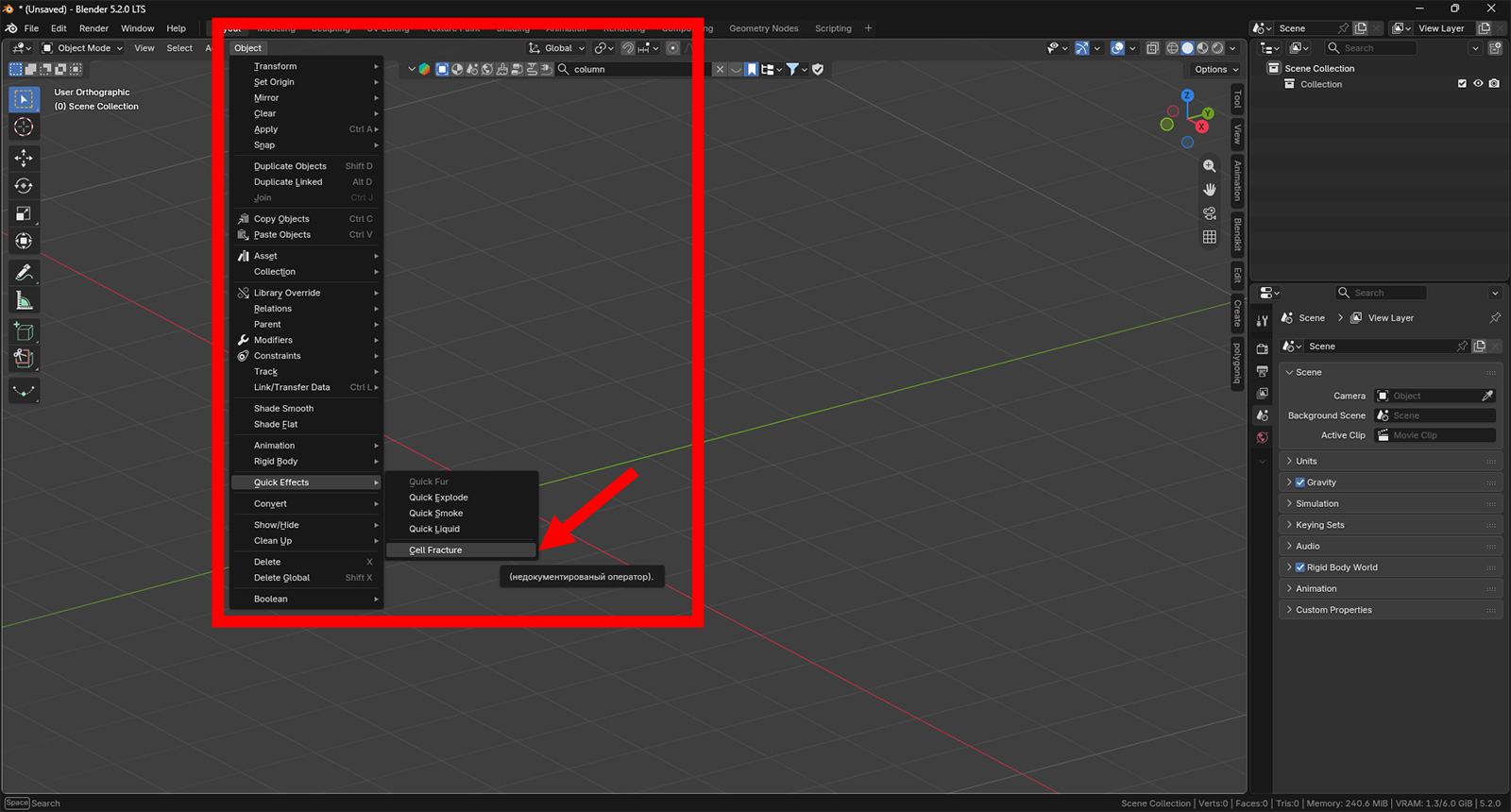The width and height of the screenshot is (1511, 812).
Task: Open the File menu
Action: (x=31, y=28)
